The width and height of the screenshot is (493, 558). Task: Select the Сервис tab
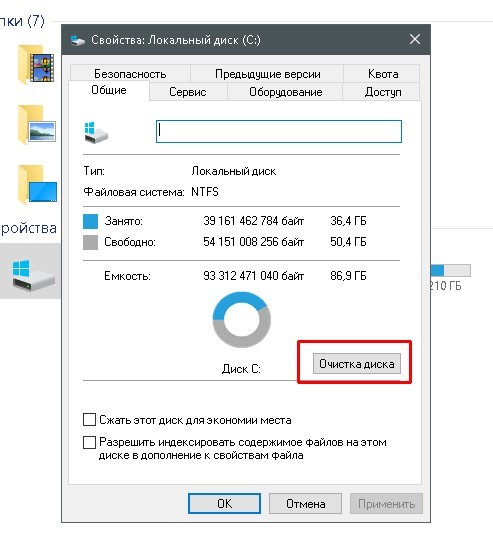pos(188,92)
